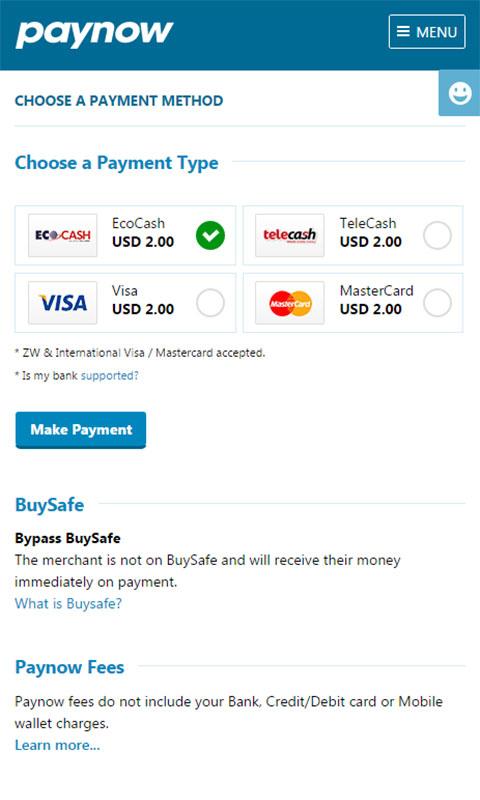Open the MENU button
This screenshot has height=800, width=480.
pos(427,32)
